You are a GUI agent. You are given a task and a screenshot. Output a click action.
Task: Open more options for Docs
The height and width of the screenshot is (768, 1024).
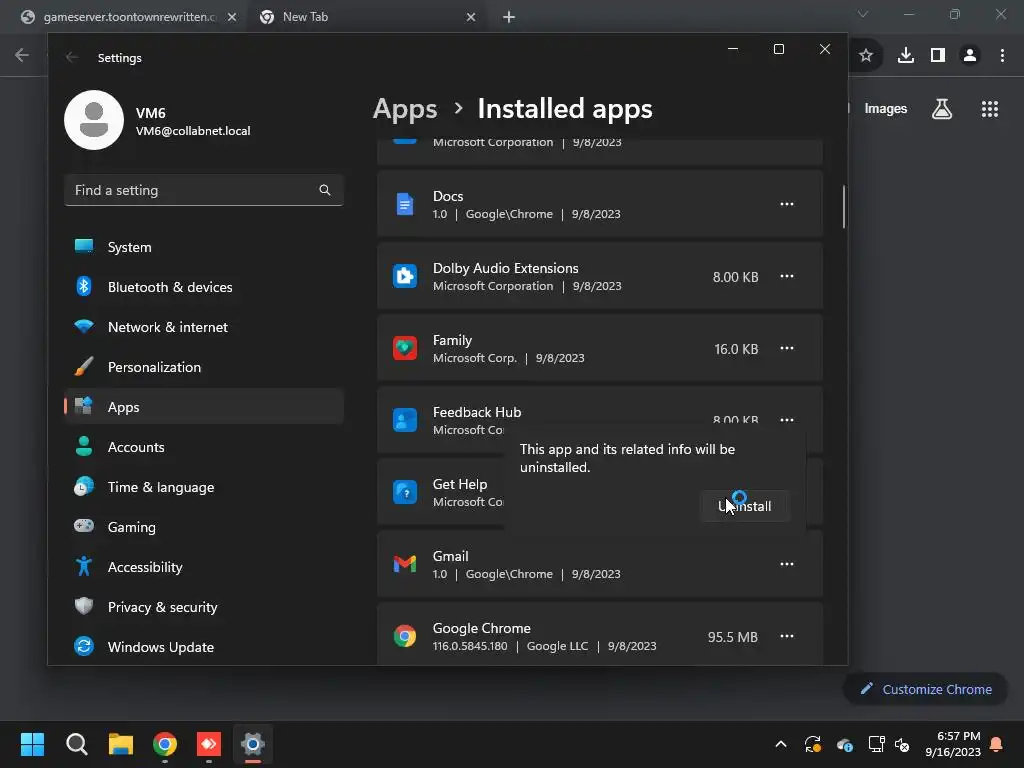click(x=787, y=204)
